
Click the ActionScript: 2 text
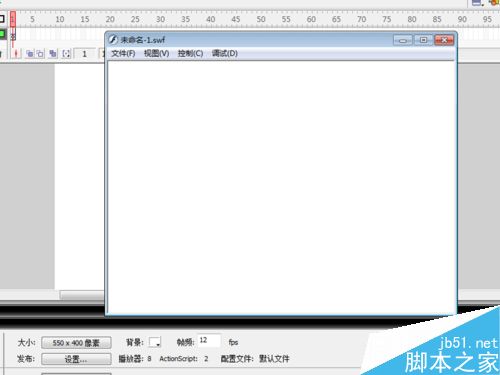coord(184,359)
